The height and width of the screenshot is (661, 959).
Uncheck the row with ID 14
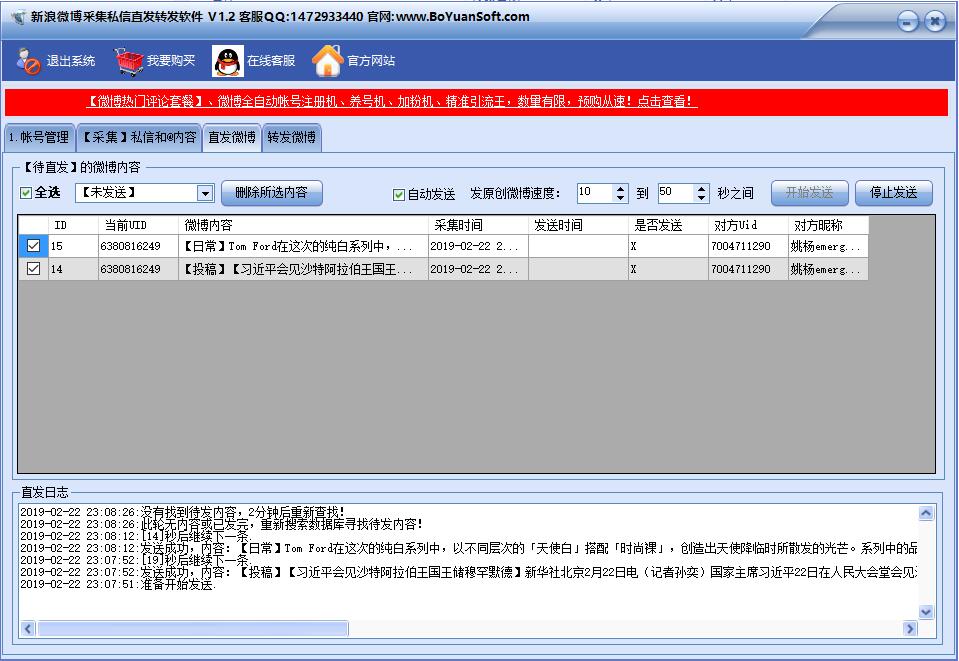pos(34,268)
